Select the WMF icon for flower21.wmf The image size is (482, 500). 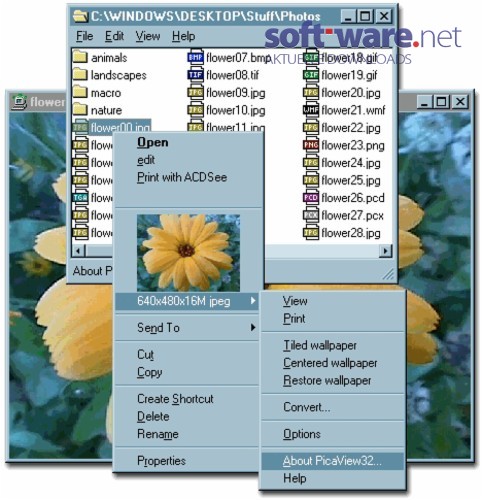coord(311,110)
